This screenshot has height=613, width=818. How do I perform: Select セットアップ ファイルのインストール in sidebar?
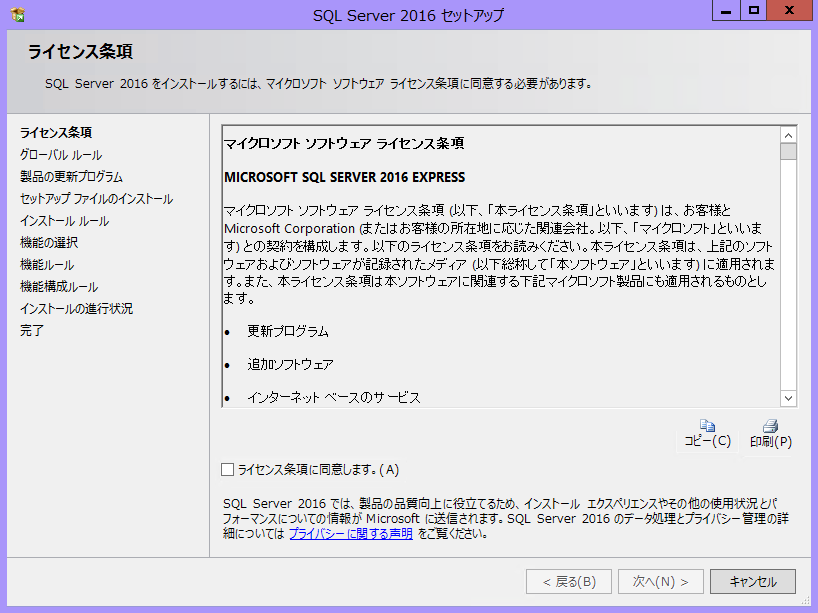click(96, 199)
